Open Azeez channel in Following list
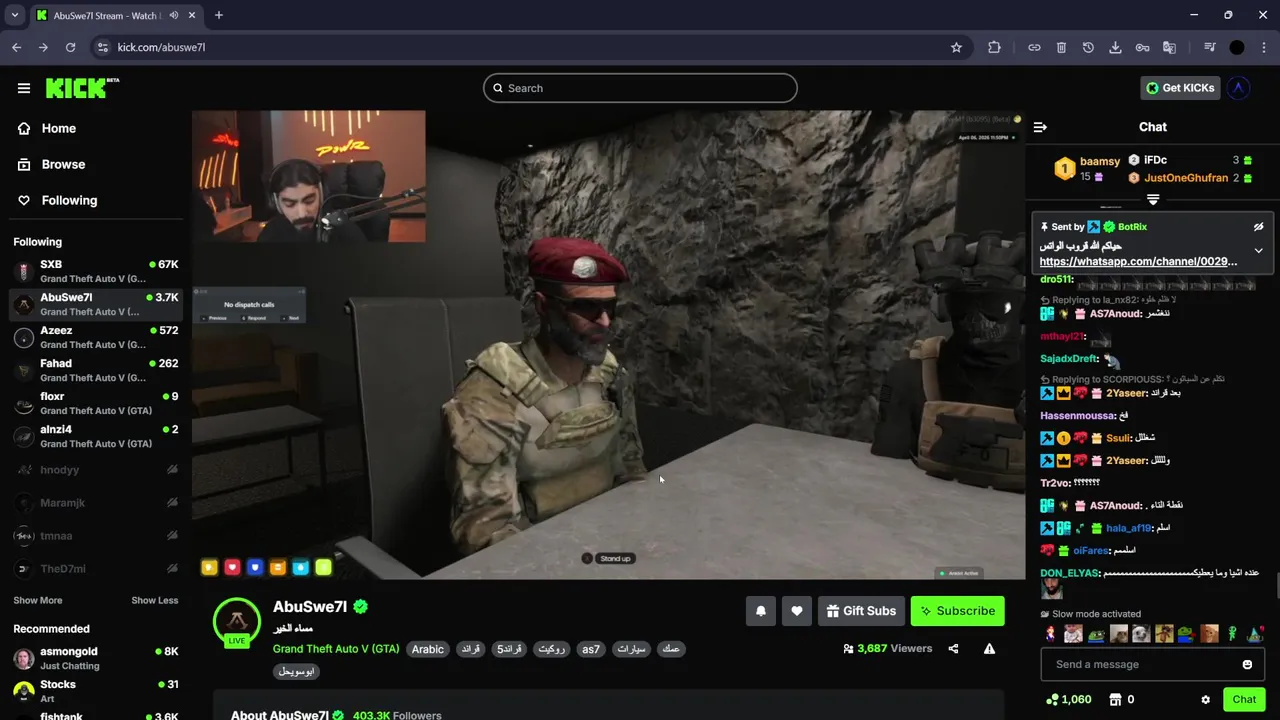Image resolution: width=1280 pixels, height=720 pixels. [95, 337]
